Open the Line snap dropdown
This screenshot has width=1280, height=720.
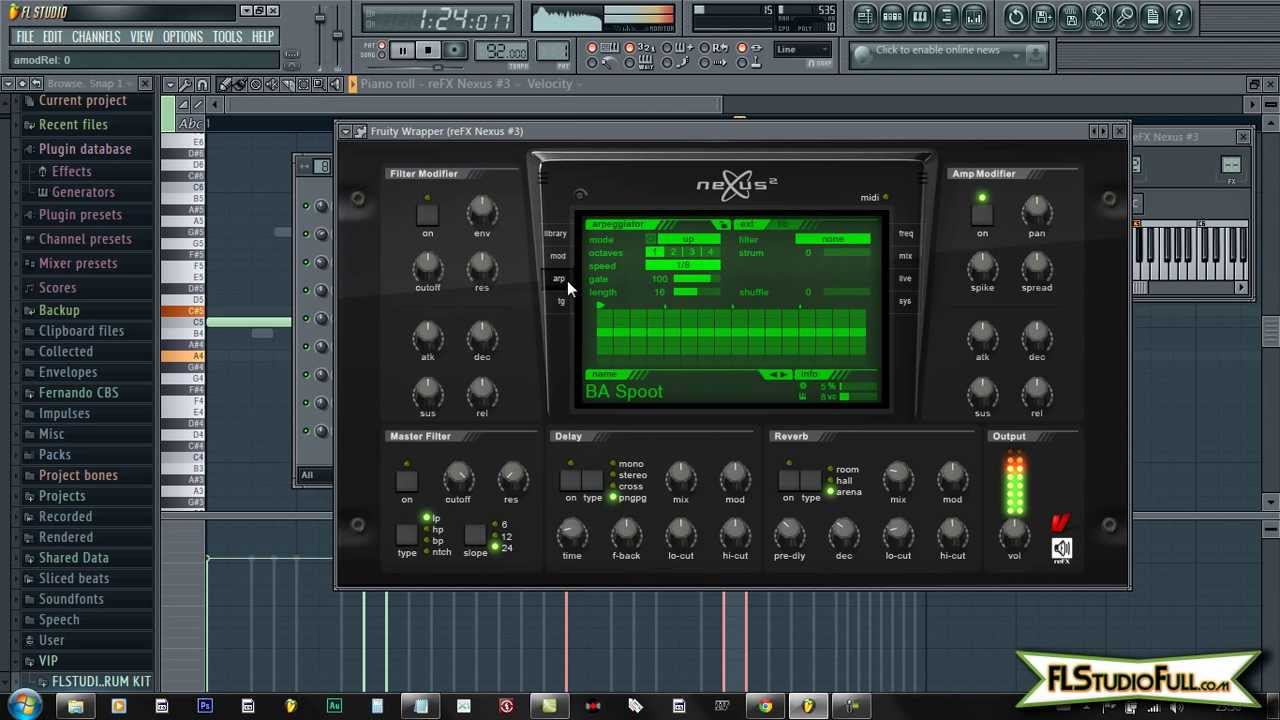[803, 50]
